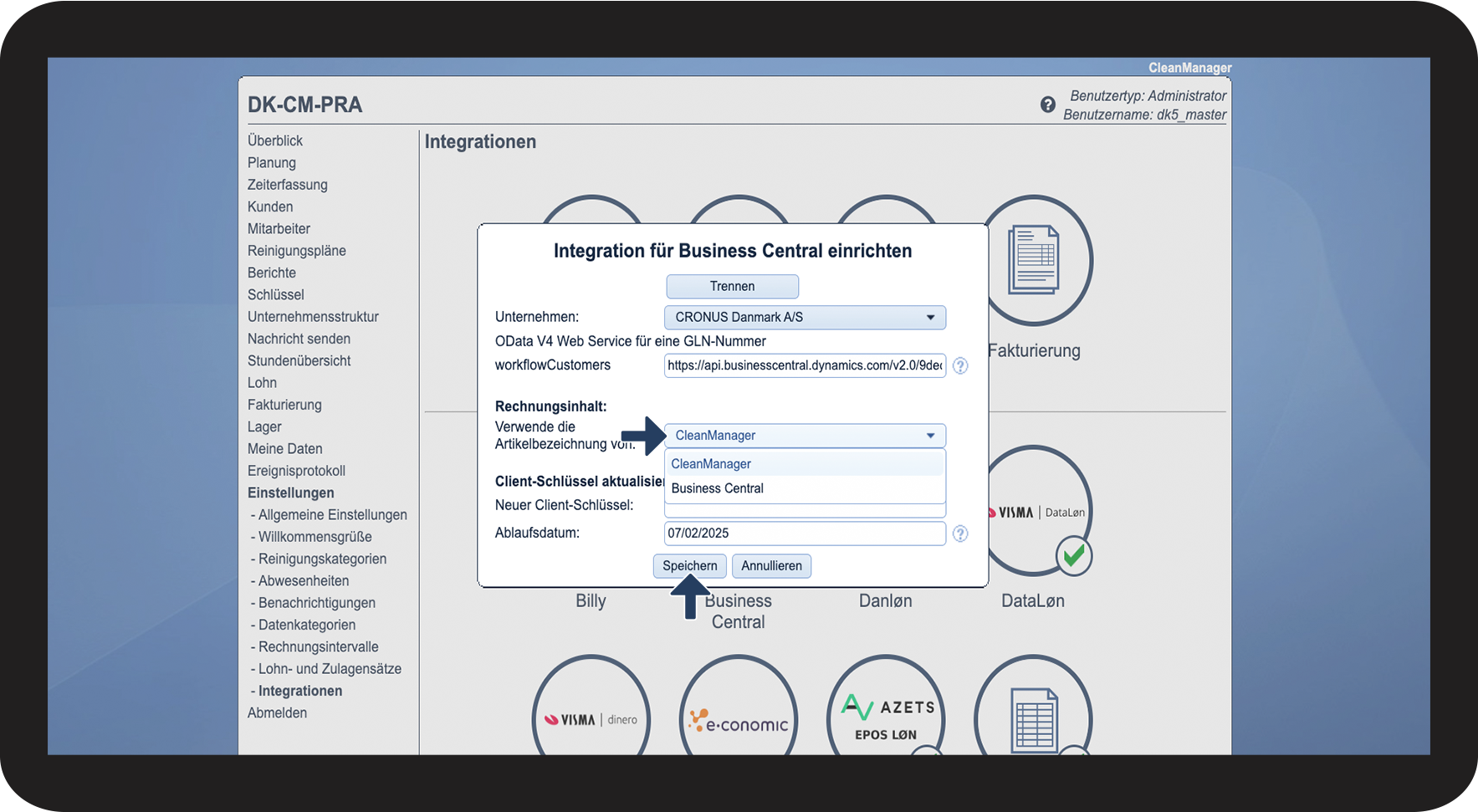Click the Ablaufsdatum date field

coord(805,534)
